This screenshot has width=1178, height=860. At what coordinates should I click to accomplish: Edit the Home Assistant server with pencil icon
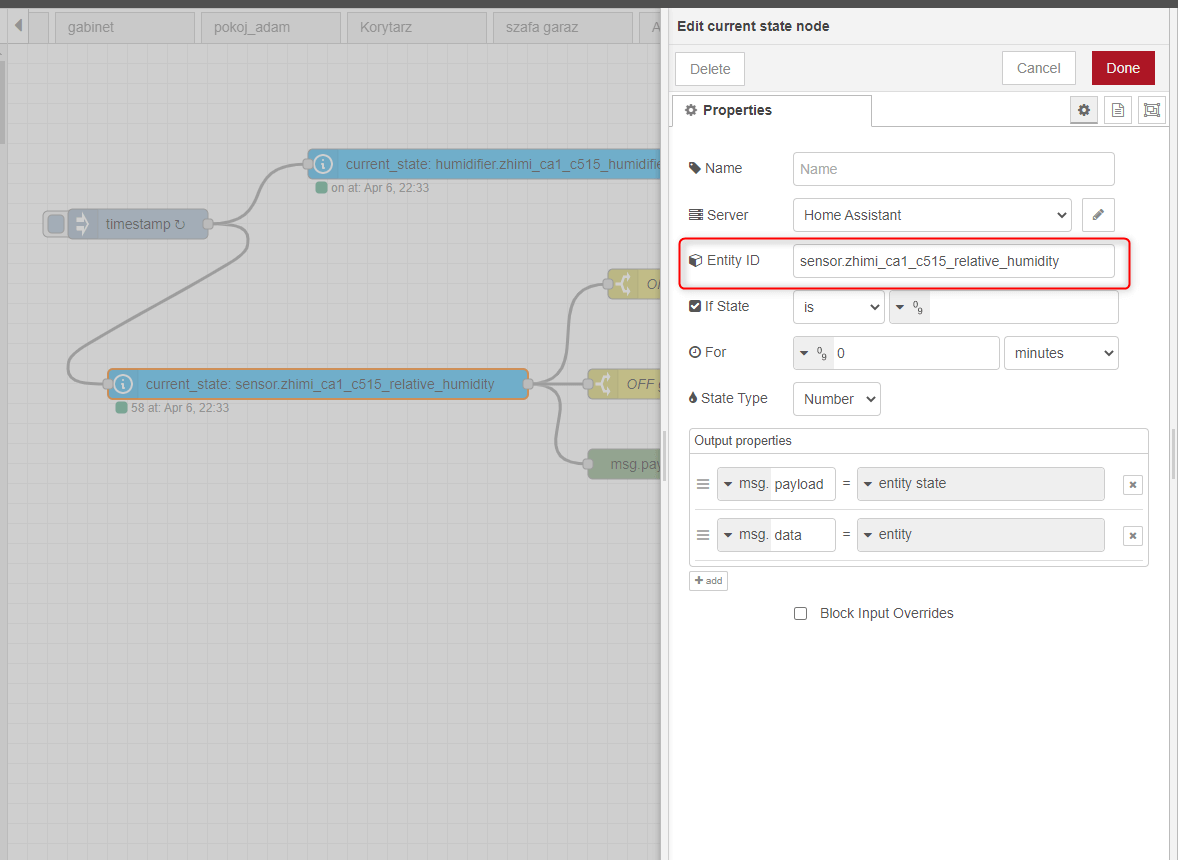(1098, 214)
